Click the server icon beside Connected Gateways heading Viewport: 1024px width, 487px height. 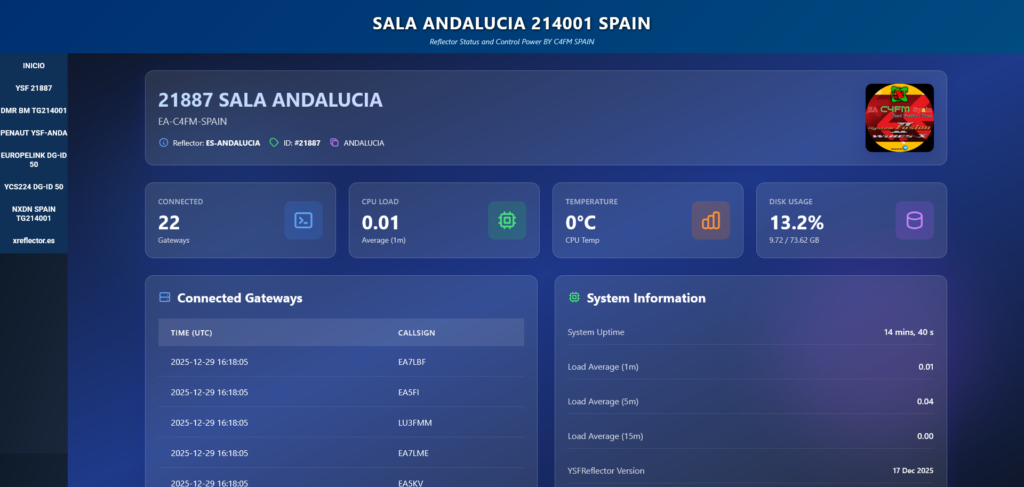pos(165,298)
